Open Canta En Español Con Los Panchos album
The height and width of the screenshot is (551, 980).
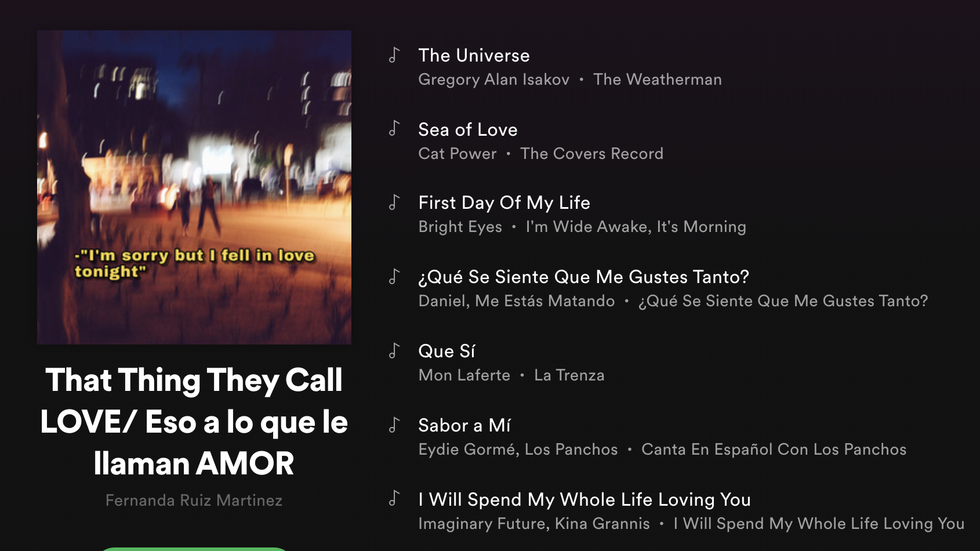[x=774, y=450]
